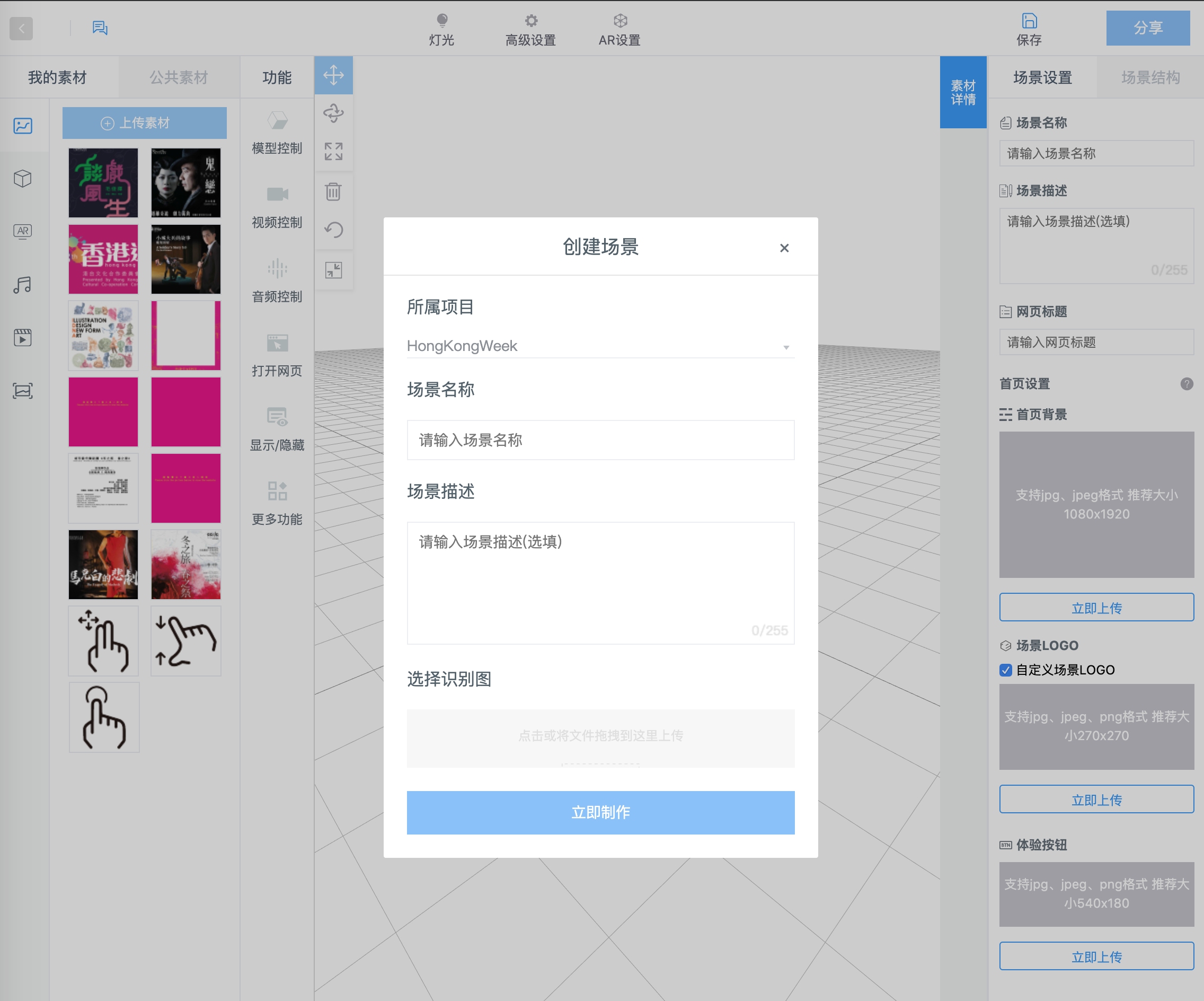
Task: Switch to the 场景结构 tab
Action: (1150, 77)
